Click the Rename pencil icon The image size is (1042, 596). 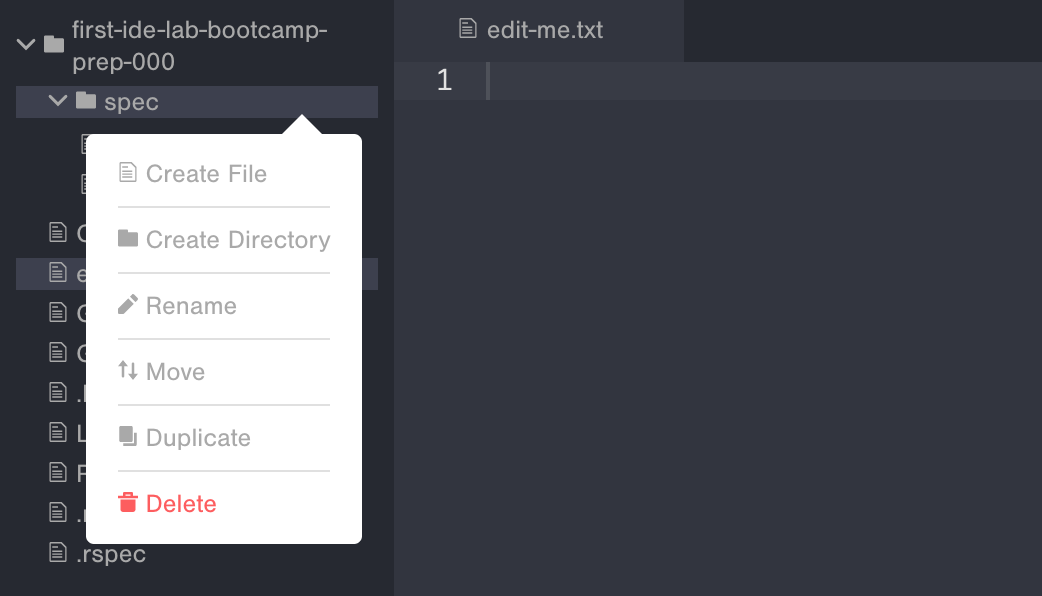pyautogui.click(x=127, y=305)
